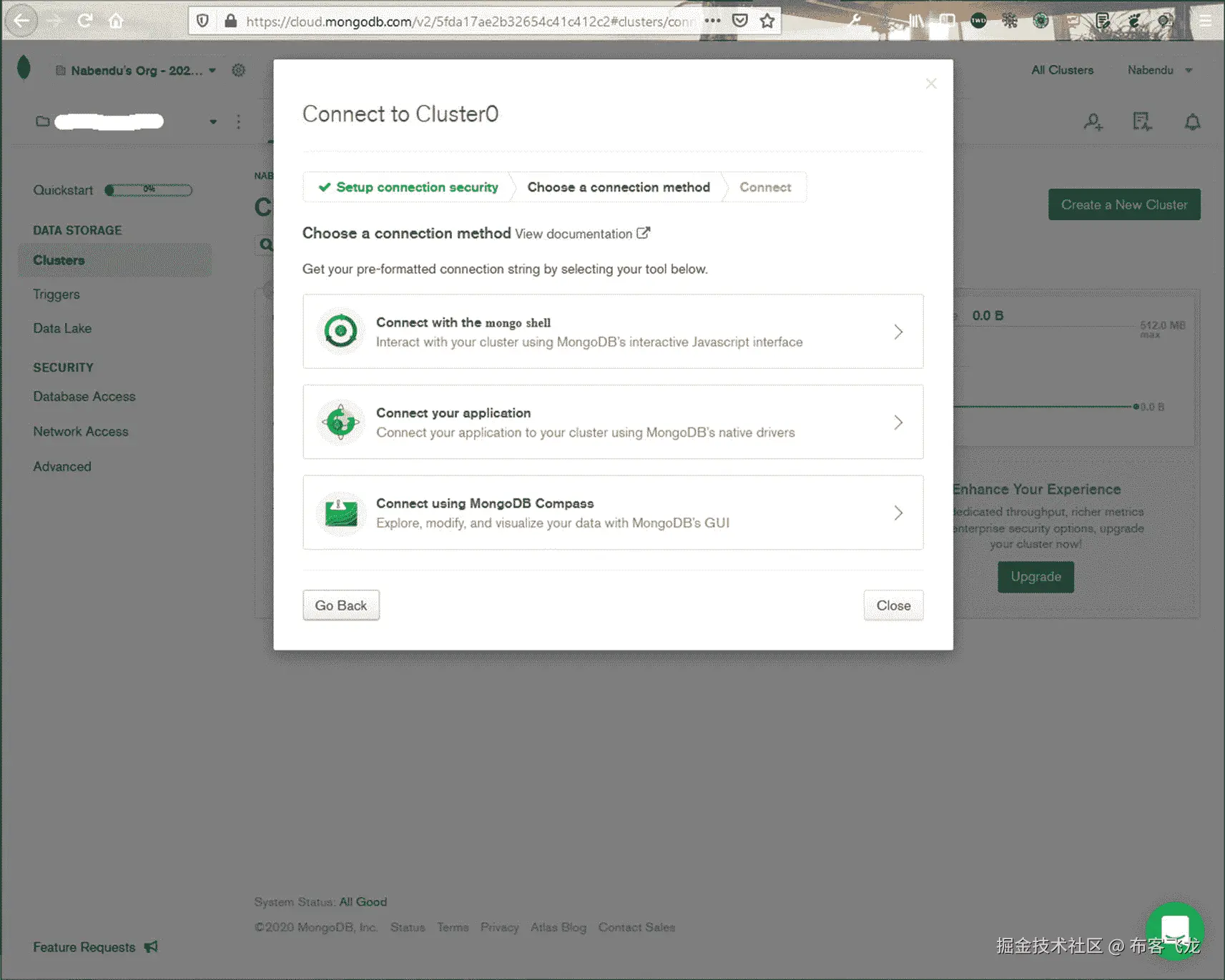Click the Feature Requests megaphone icon
Viewport: 1225px width, 980px height.
tap(151, 946)
